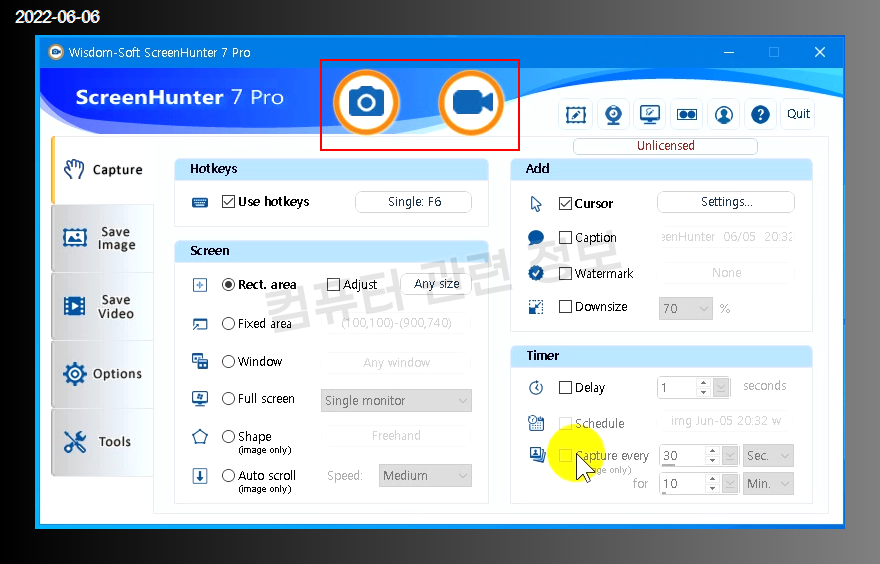Select the Rect. area radio button
This screenshot has width=880, height=564.
point(228,285)
